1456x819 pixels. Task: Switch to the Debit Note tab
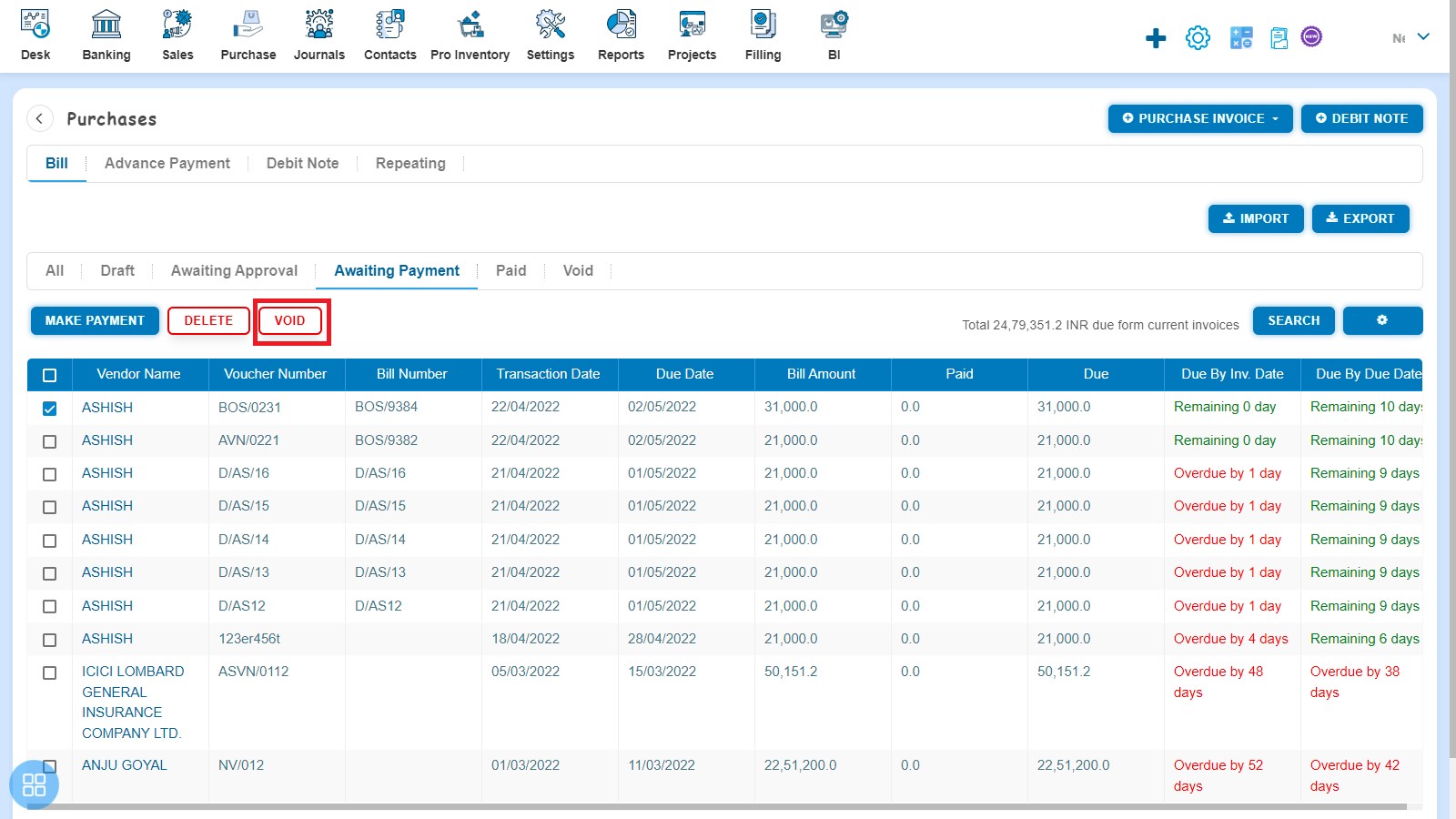[x=302, y=163]
